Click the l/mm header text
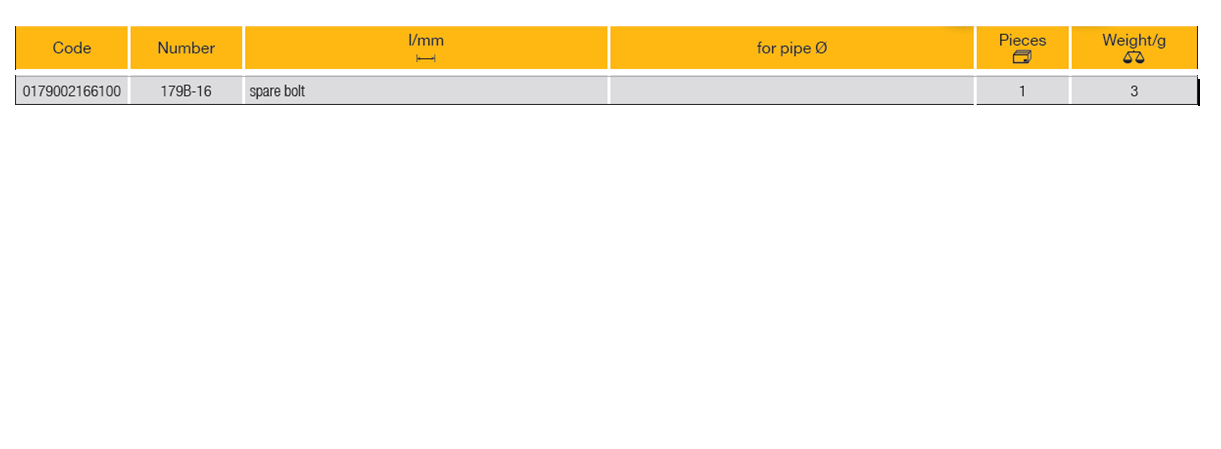The height and width of the screenshot is (449, 1221). click(426, 41)
